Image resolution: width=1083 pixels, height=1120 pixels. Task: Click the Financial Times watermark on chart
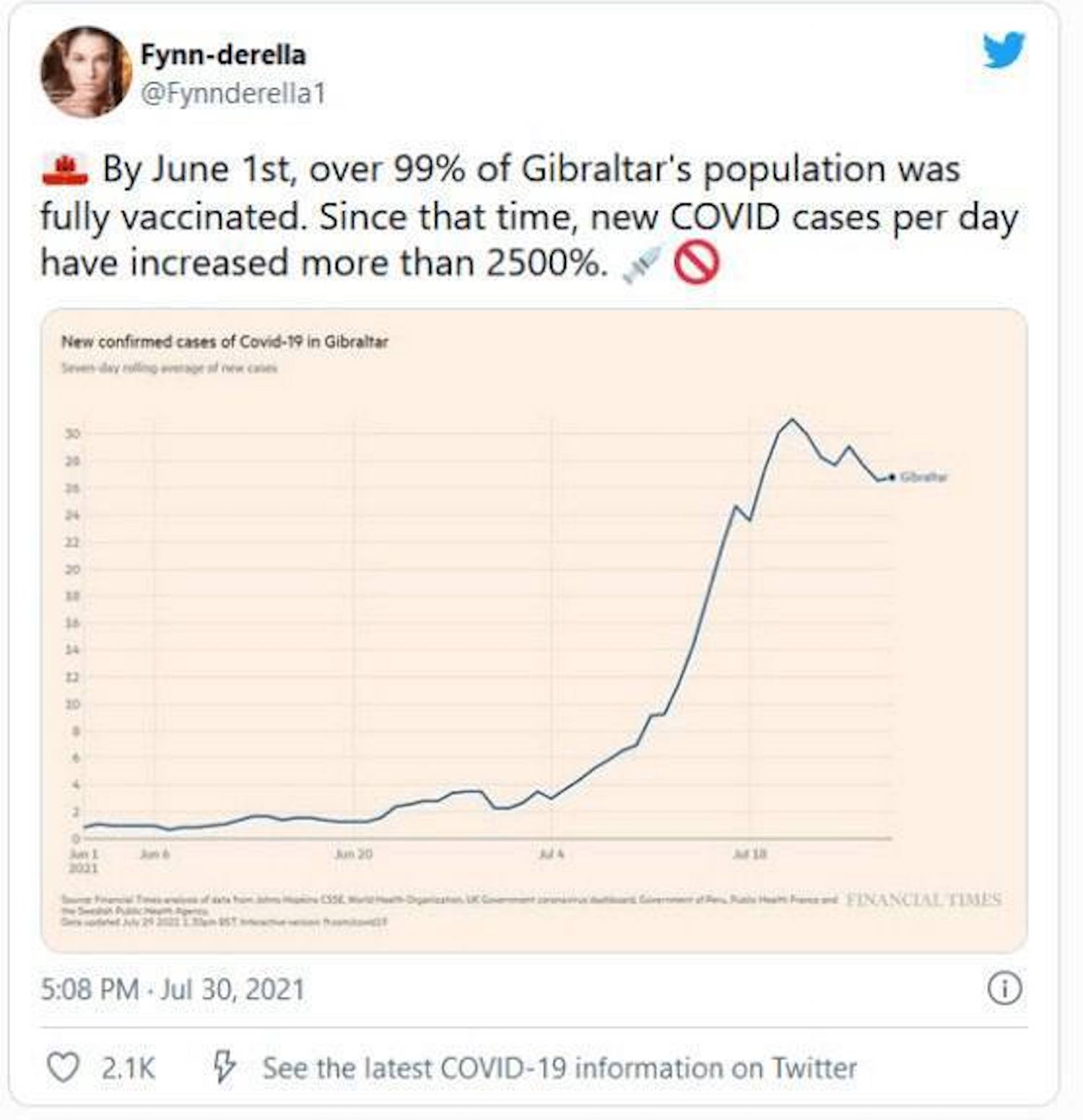(923, 900)
